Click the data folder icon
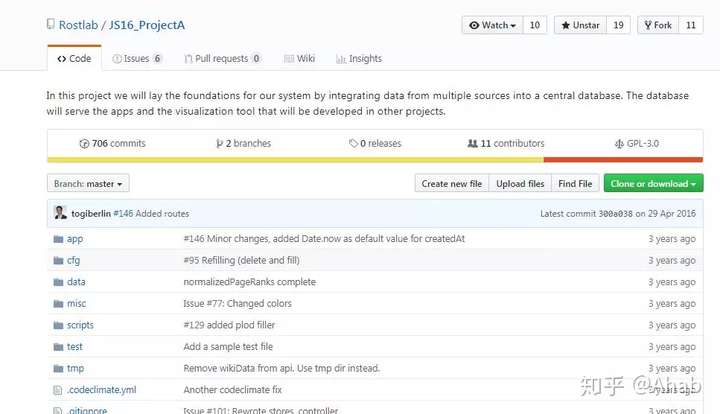720x414 pixels. tap(58, 282)
